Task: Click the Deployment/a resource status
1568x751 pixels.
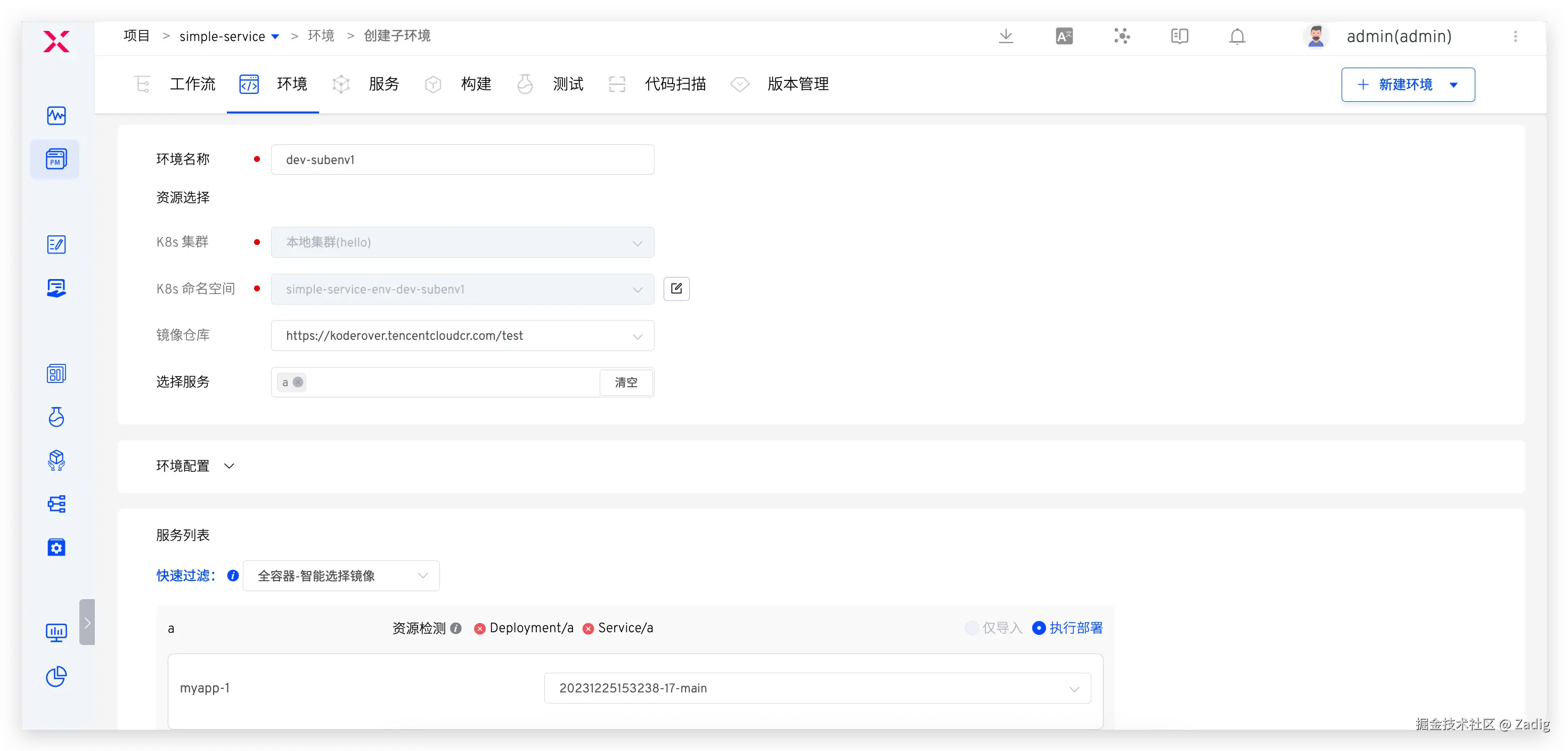Action: pos(524,628)
